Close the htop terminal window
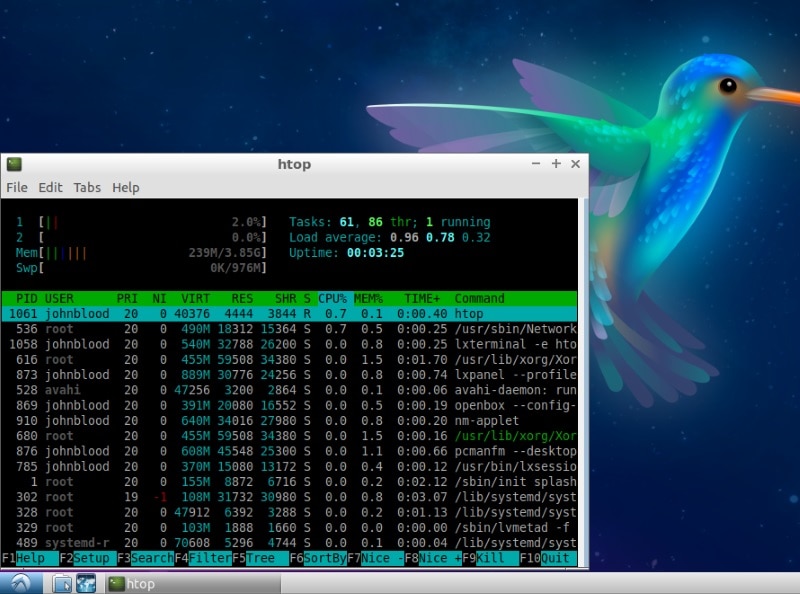The image size is (800, 594). [x=576, y=164]
